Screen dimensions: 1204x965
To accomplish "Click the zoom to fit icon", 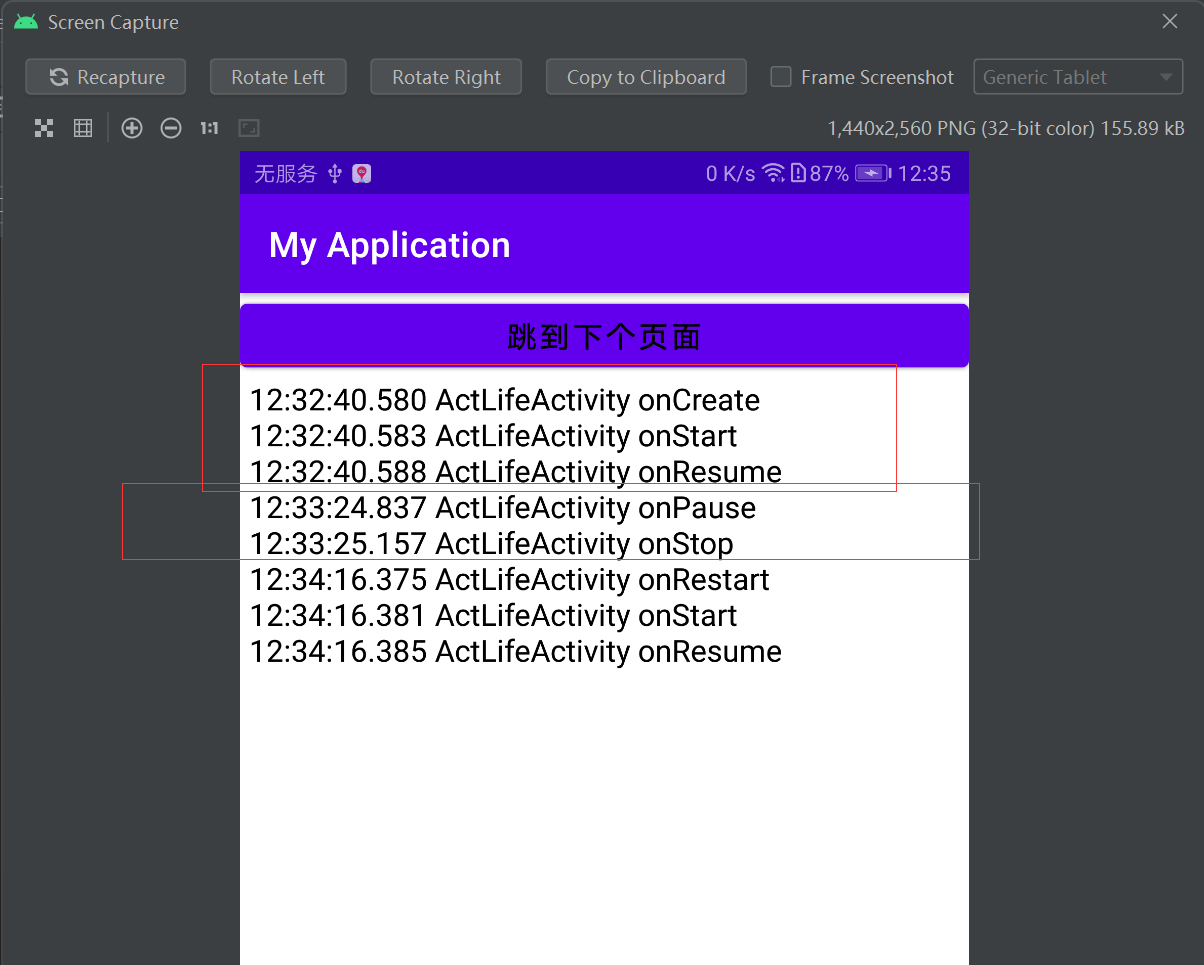I will [44, 128].
